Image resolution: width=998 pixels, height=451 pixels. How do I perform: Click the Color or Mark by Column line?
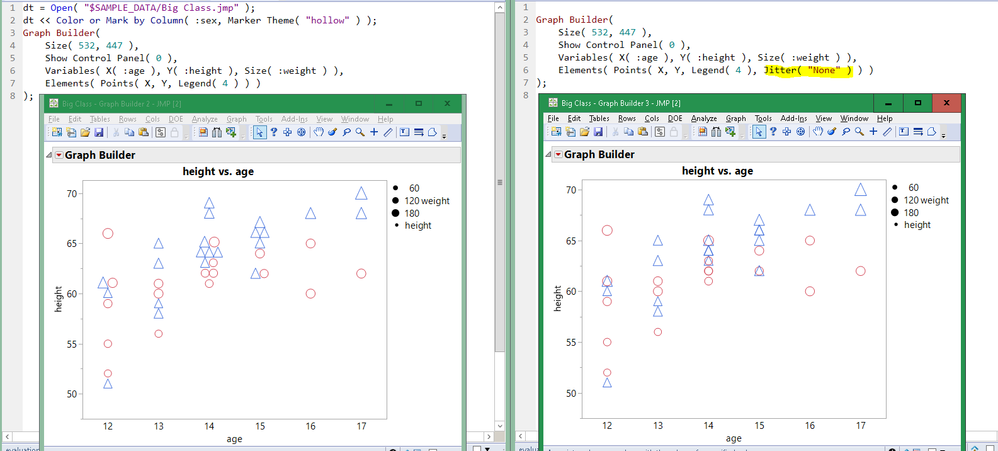click(x=199, y=20)
